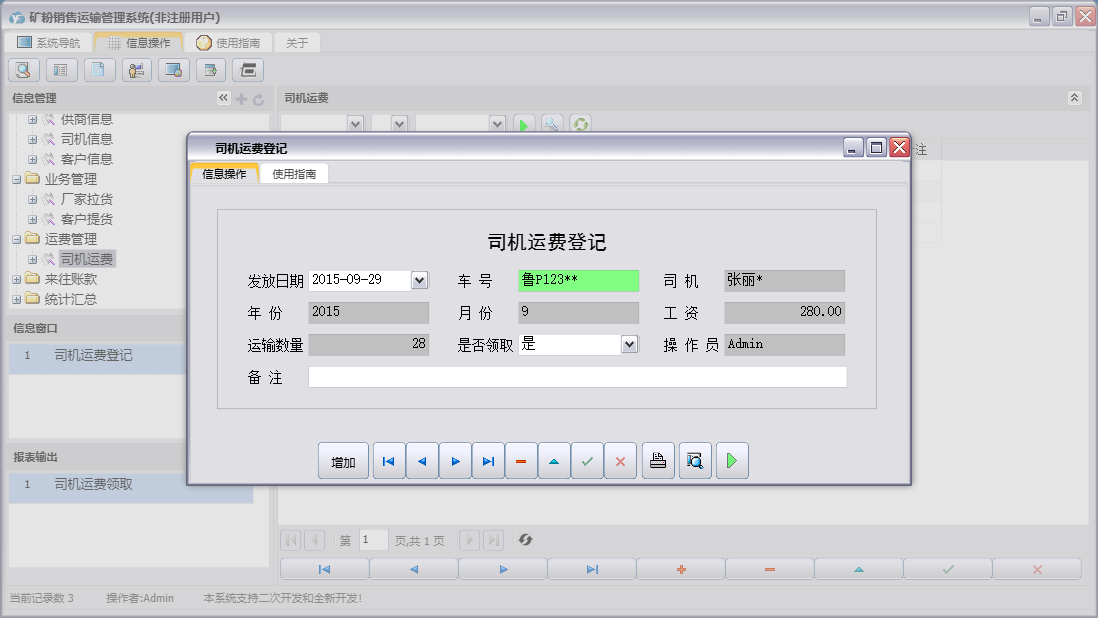This screenshot has height=618, width=1098.
Task: Open print preview with the magnifier icon
Action: (x=695, y=461)
